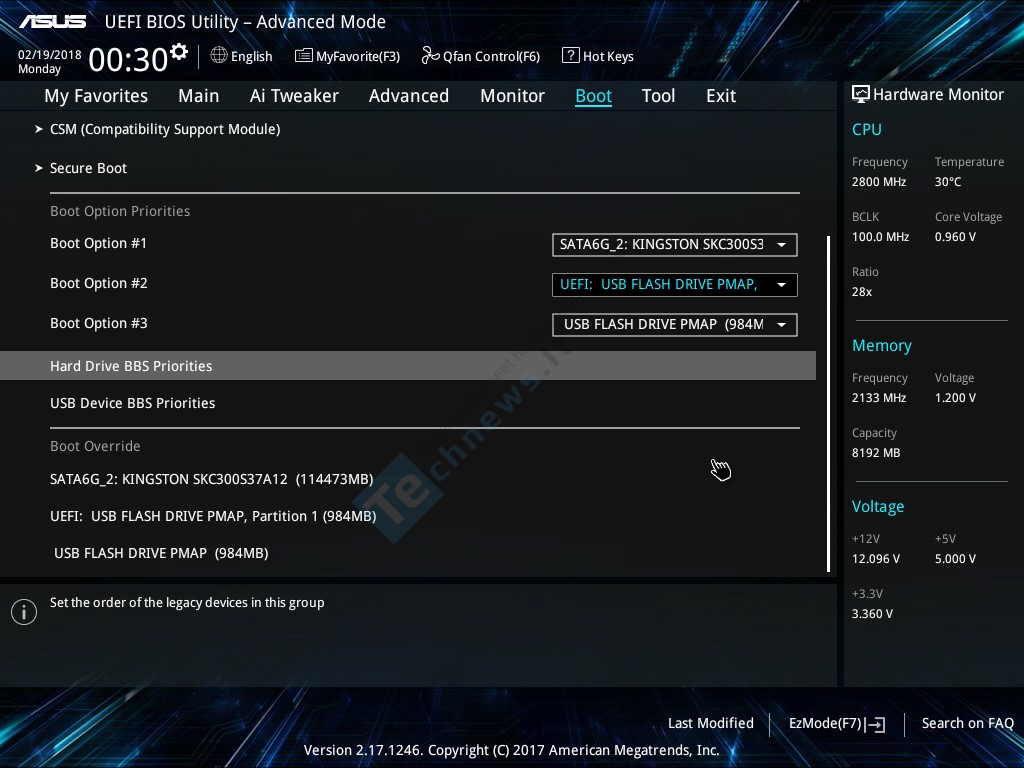Go to the Advanced tab

coord(409,96)
